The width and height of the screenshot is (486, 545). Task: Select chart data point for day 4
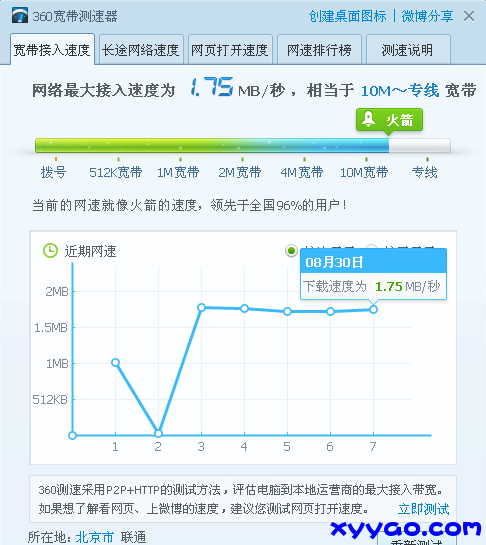click(x=244, y=308)
